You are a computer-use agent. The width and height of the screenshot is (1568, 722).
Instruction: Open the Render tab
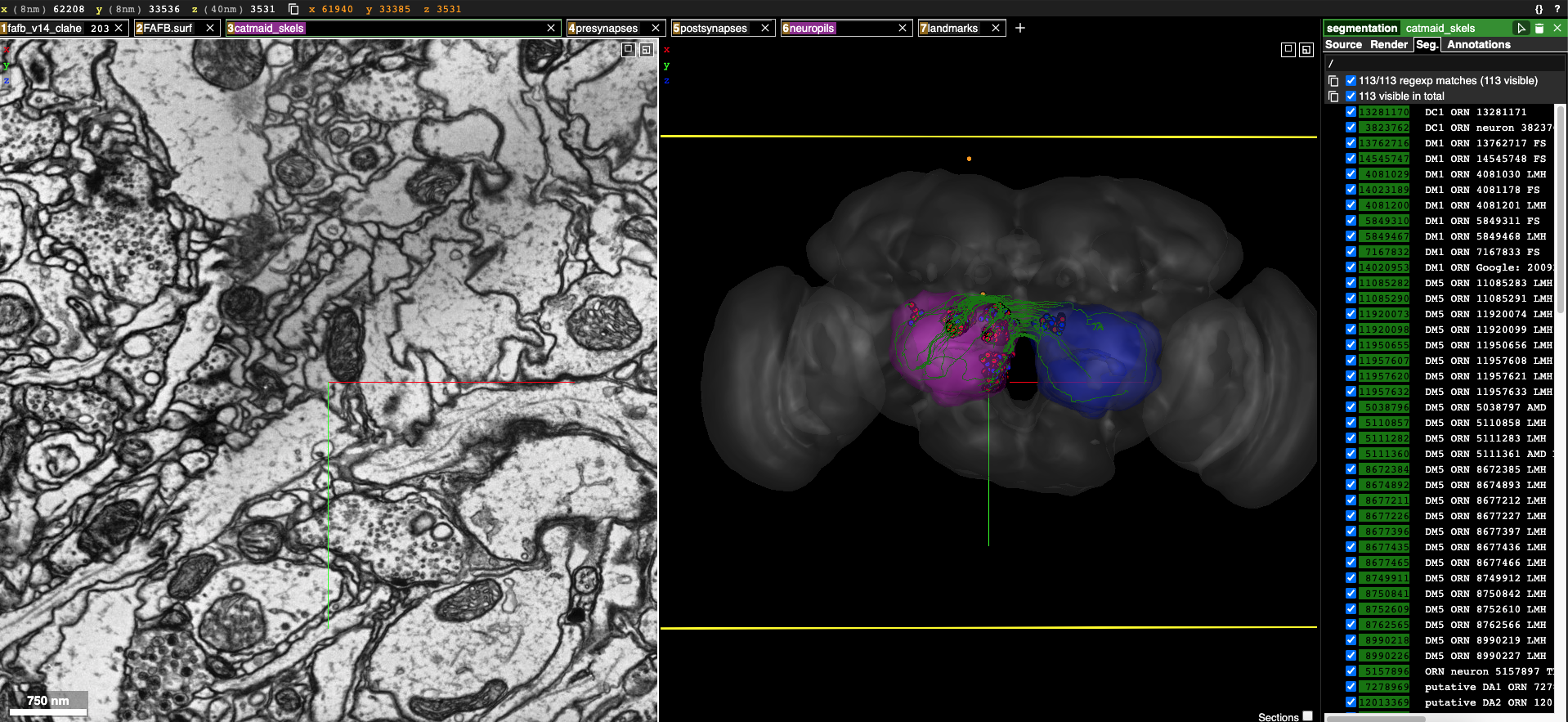tap(1388, 45)
